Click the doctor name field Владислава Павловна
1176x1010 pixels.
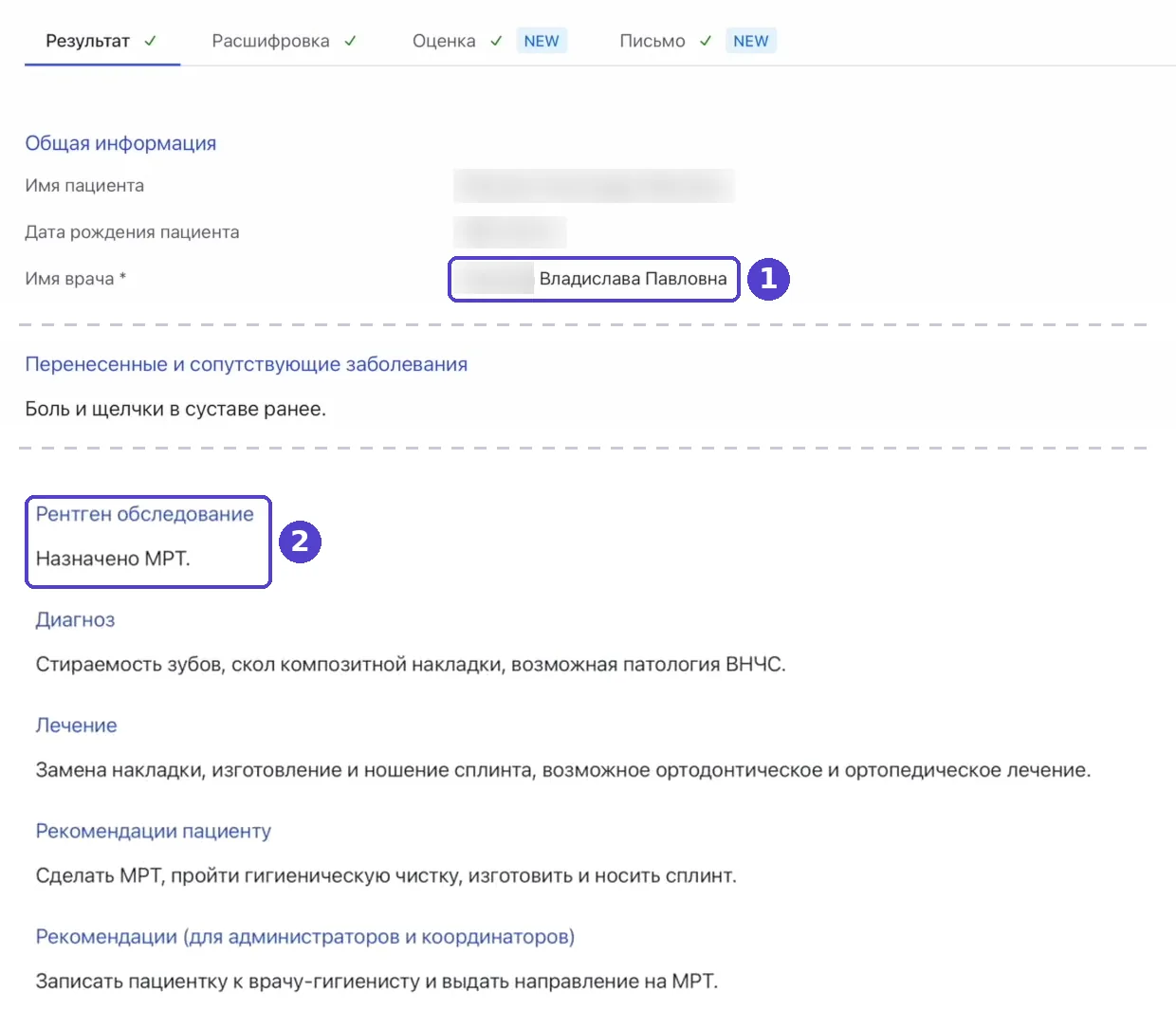(x=594, y=279)
